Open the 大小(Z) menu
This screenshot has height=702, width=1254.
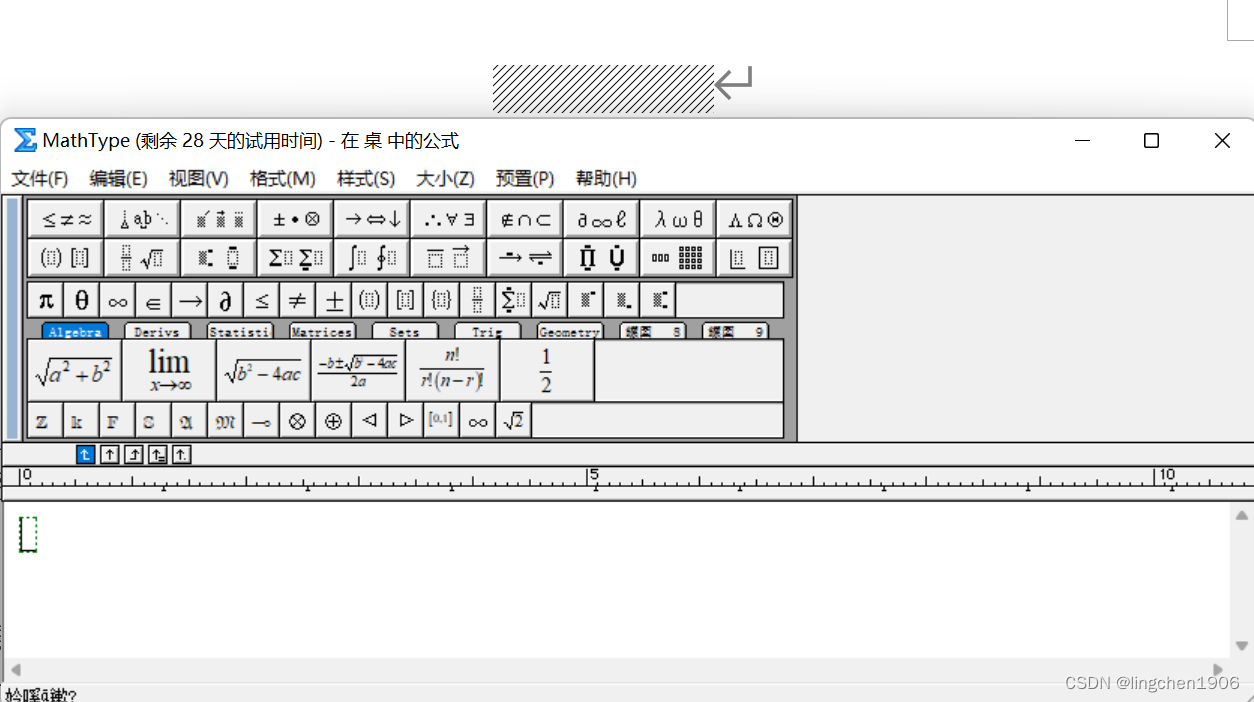tap(445, 179)
